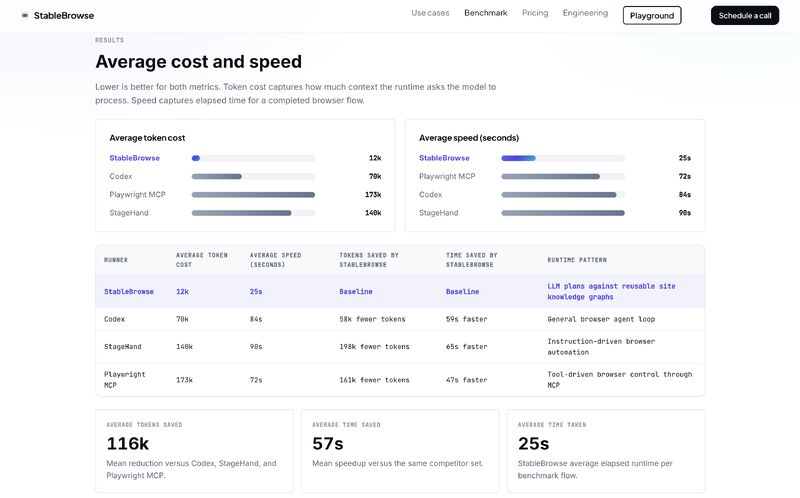Viewport: 800px width, 498px height.
Task: Click "Instruction-driven browser automation" cell
Action: click(601, 347)
